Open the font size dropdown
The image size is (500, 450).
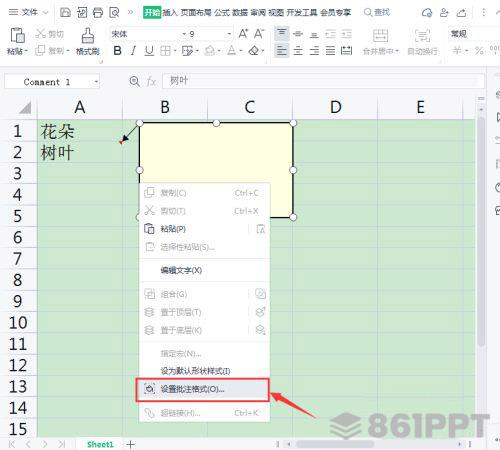[x=210, y=34]
